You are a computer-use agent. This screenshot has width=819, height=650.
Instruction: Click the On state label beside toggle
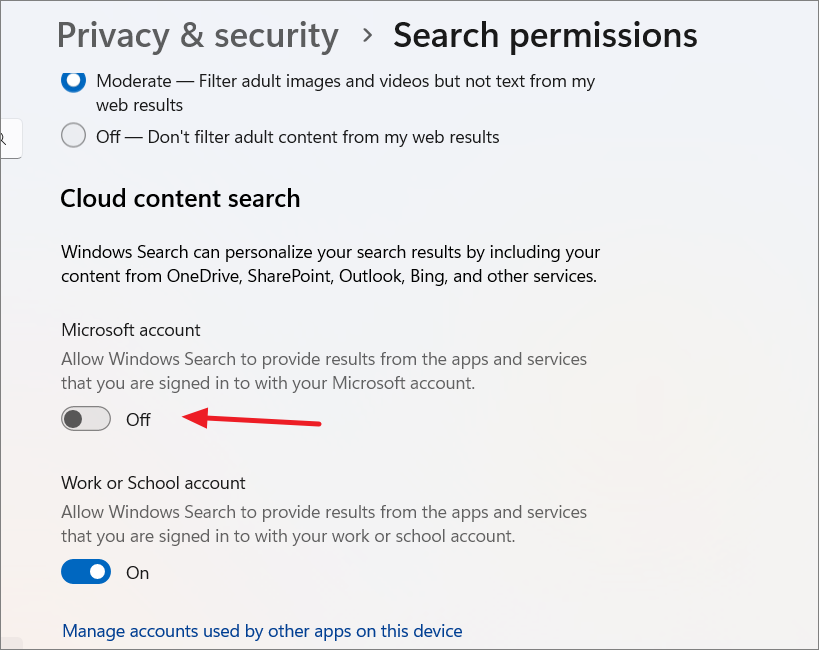[x=137, y=573]
